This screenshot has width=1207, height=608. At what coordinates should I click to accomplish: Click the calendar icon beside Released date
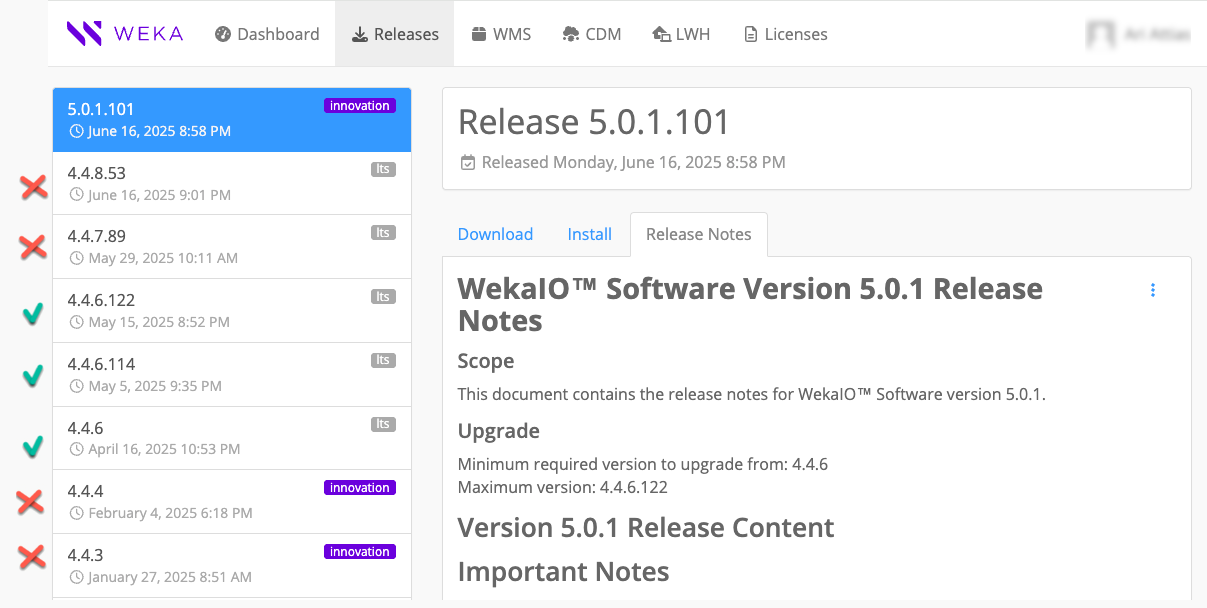(x=467, y=162)
